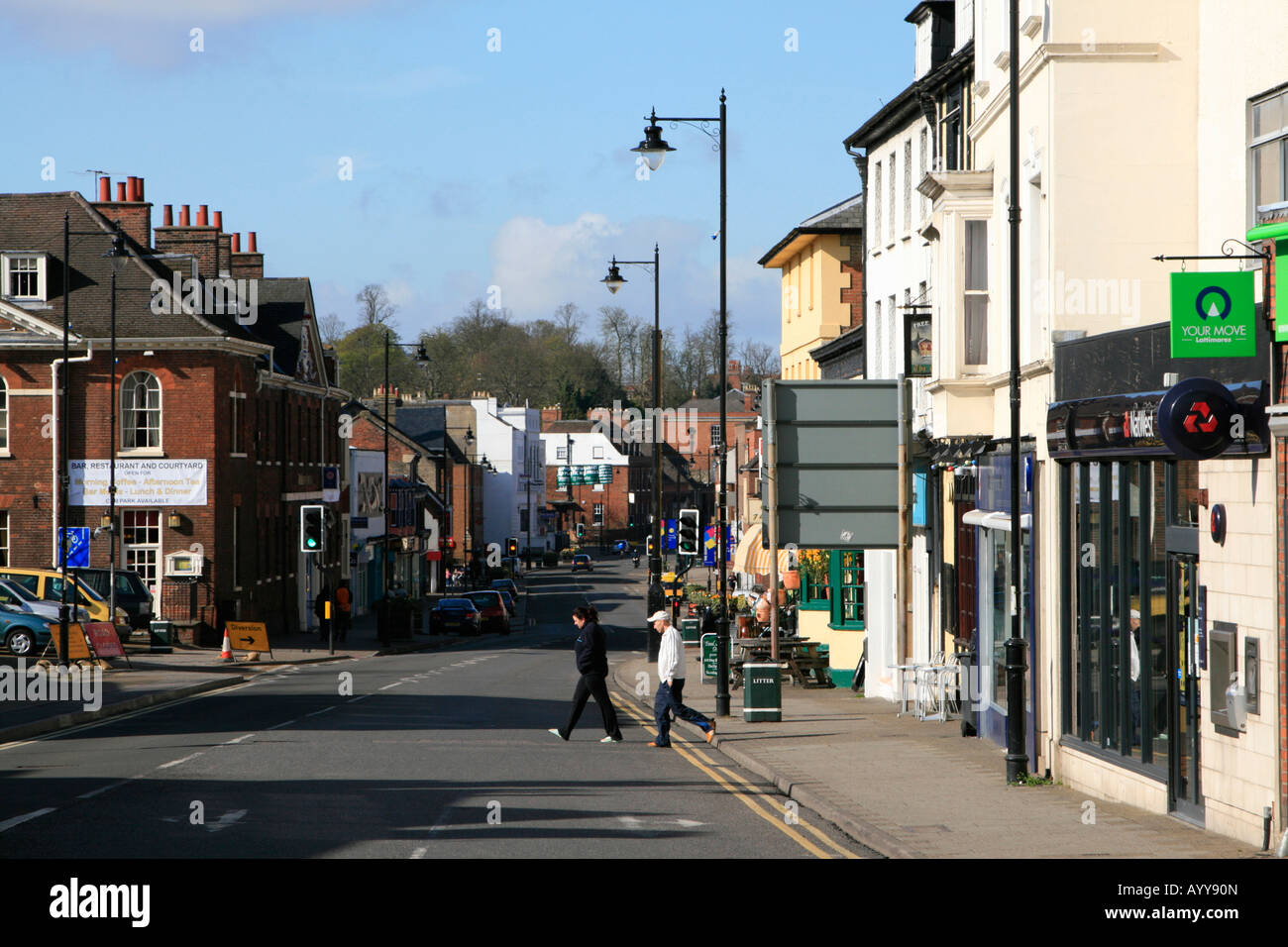Click the blue parking sign beside the cars
The height and width of the screenshot is (947, 1288).
coord(75,547)
